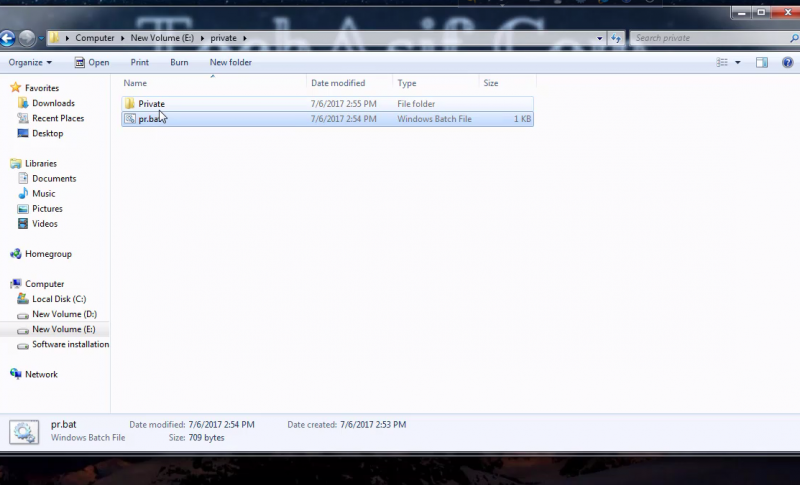This screenshot has width=800, height=485.
Task: Select Computer in navigation pane
Action: tap(44, 284)
